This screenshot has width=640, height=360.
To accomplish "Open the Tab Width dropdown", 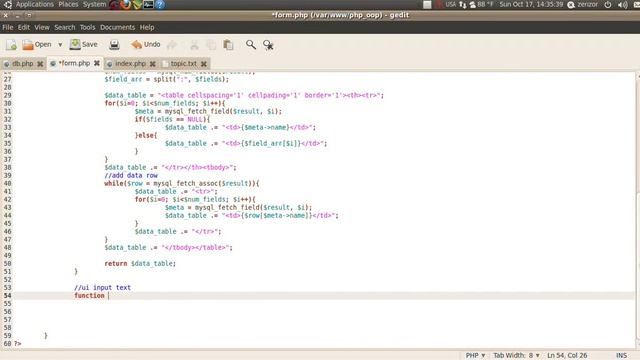I will coord(516,356).
